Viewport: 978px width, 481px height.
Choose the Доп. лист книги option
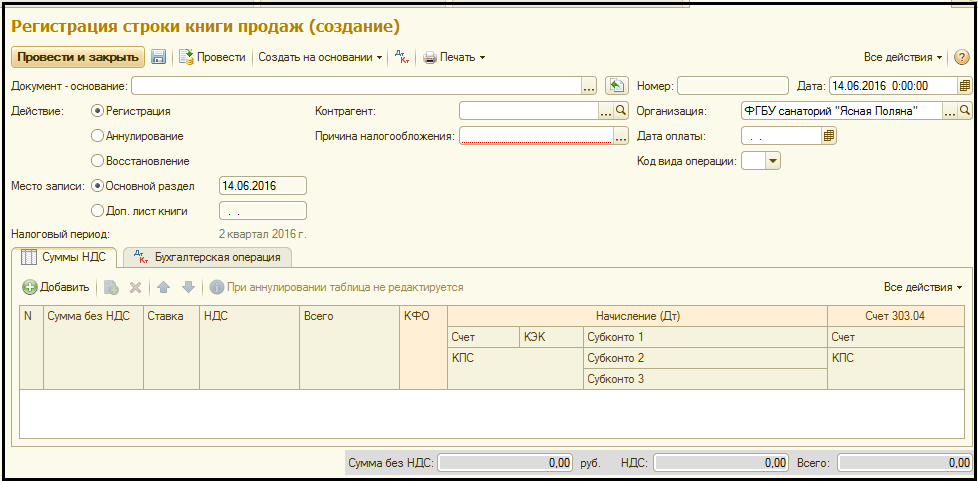pos(97,211)
